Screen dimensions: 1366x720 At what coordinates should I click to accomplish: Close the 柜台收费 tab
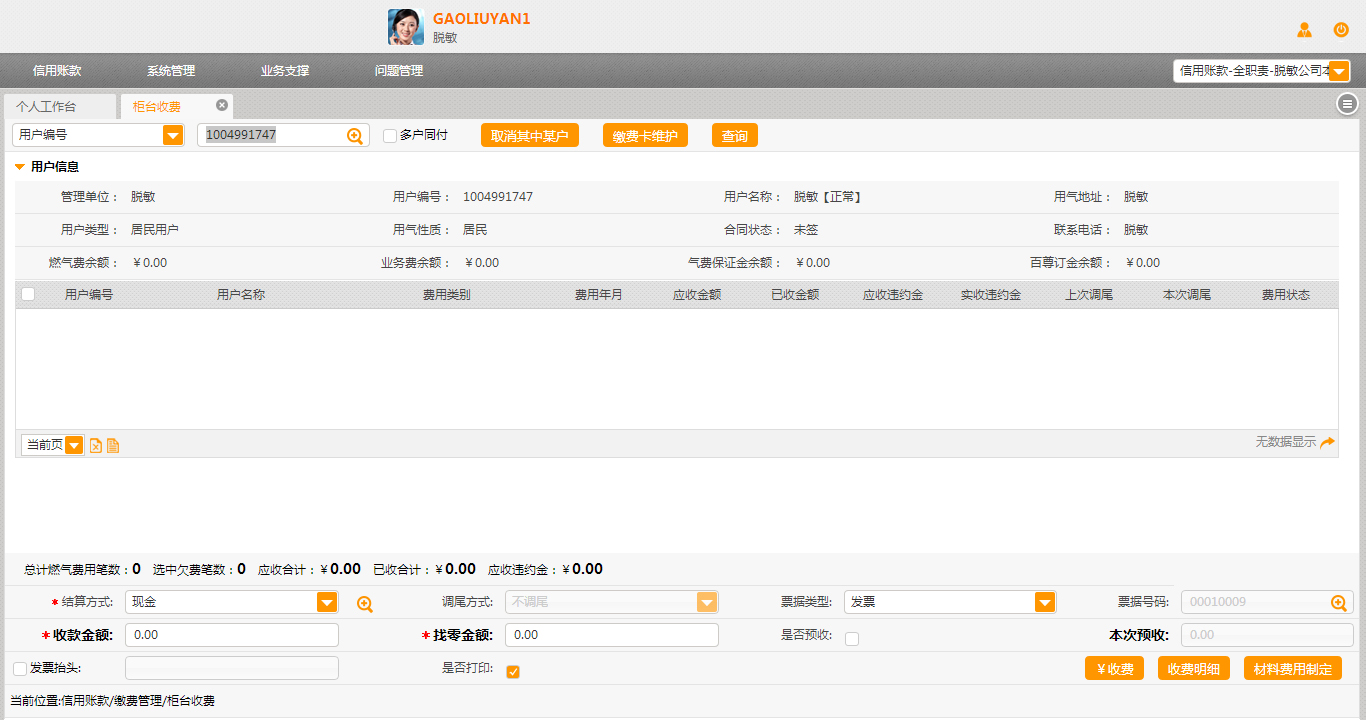tap(222, 105)
